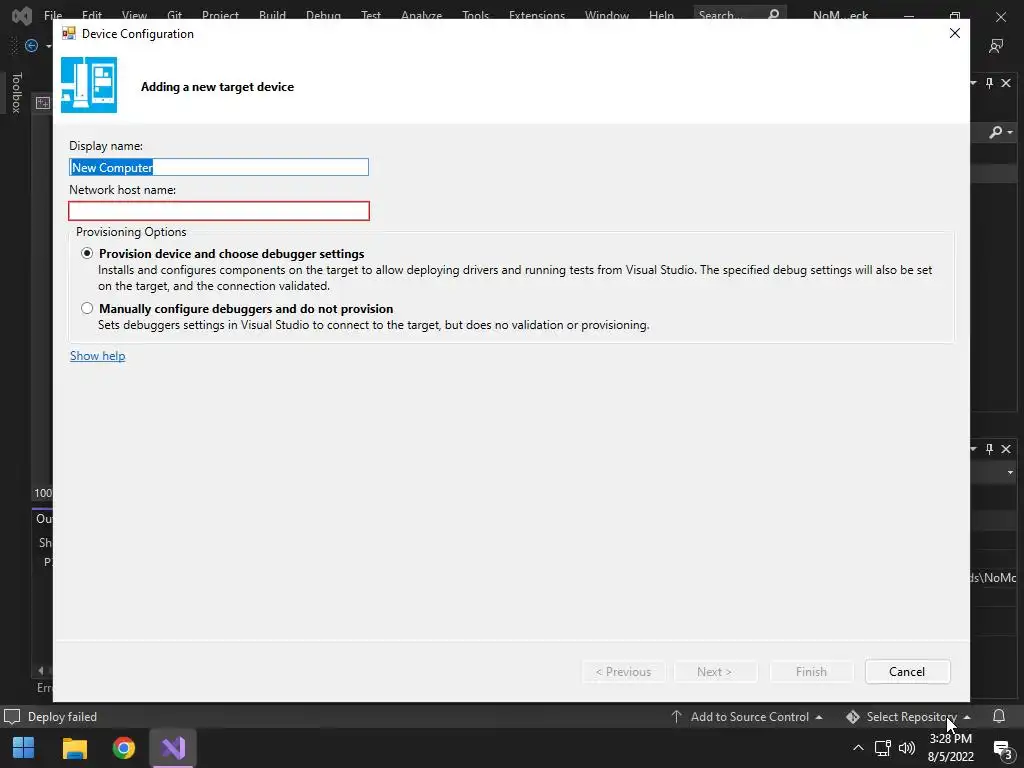This screenshot has height=768, width=1024.
Task: Click the status bar output icon
Action: [12, 716]
